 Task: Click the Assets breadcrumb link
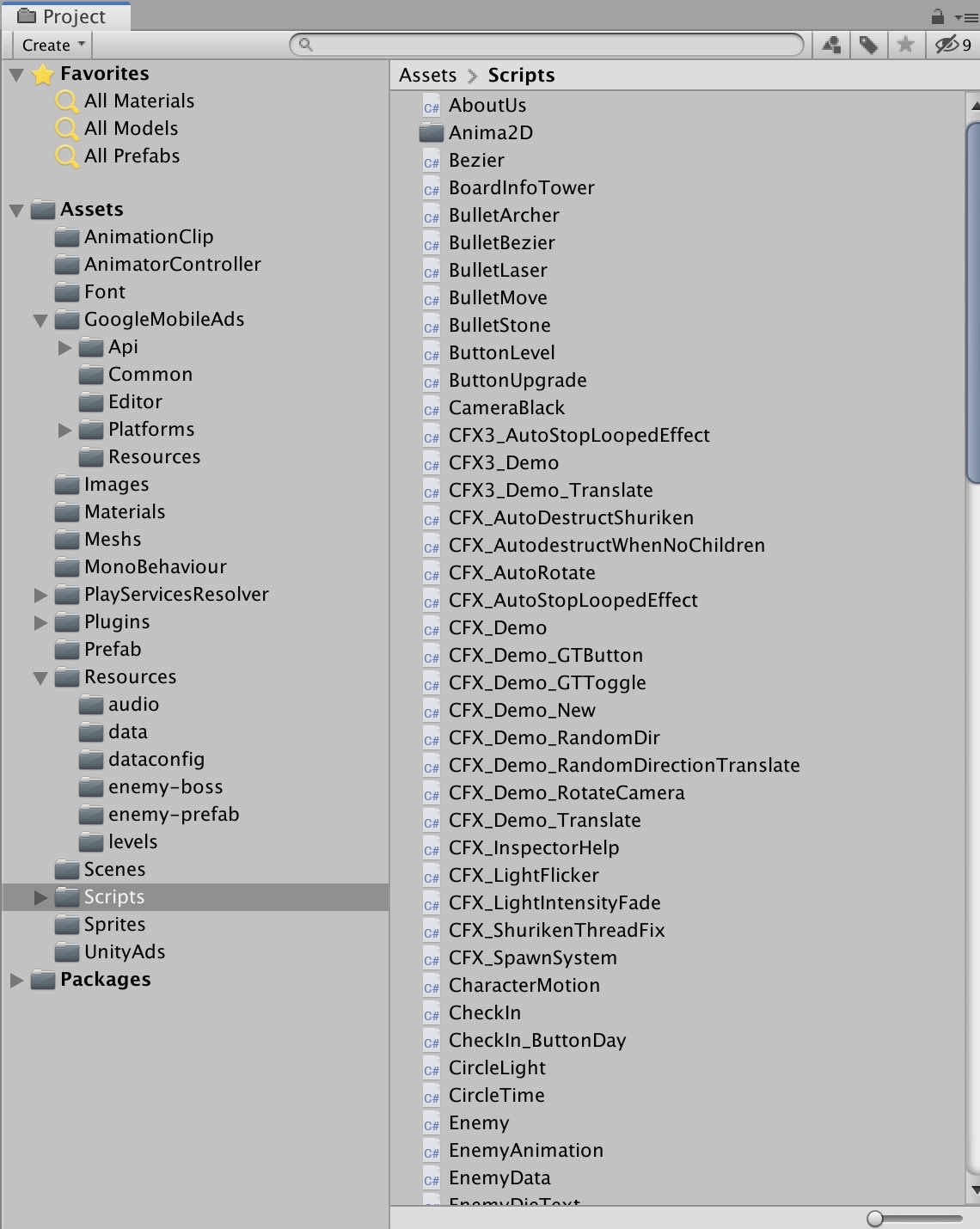click(427, 76)
